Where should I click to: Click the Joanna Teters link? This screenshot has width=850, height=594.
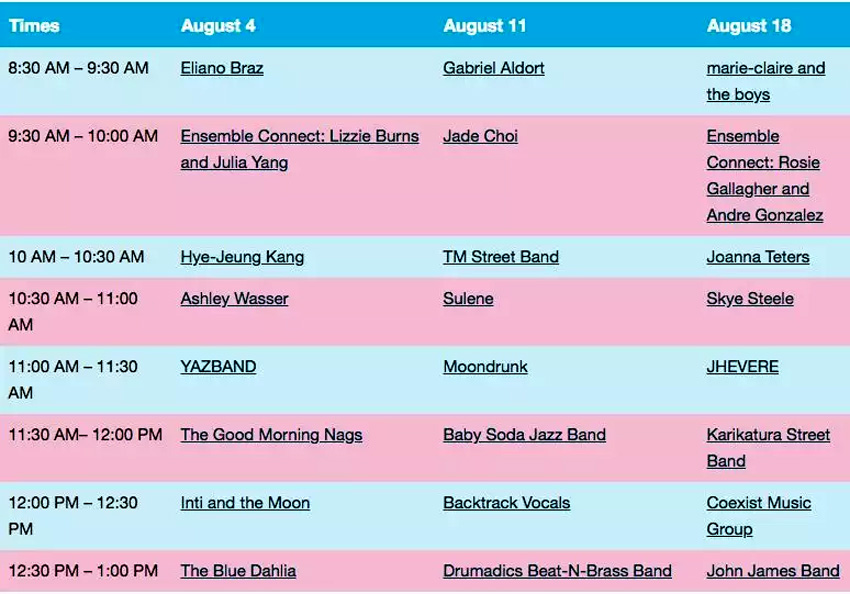(758, 257)
